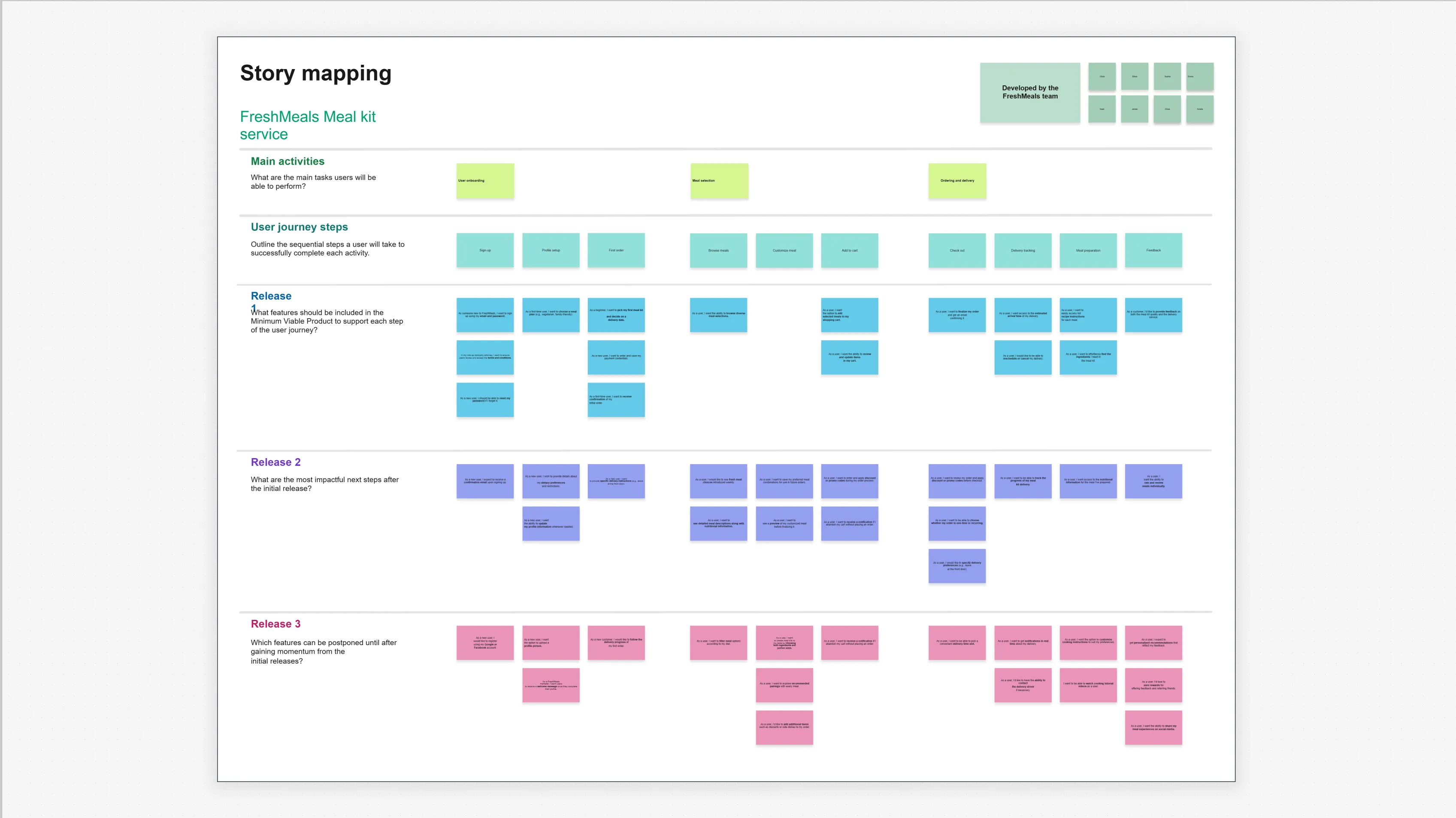This screenshot has width=1456, height=818.
Task: Select the Meal selection activity card
Action: [x=719, y=181]
